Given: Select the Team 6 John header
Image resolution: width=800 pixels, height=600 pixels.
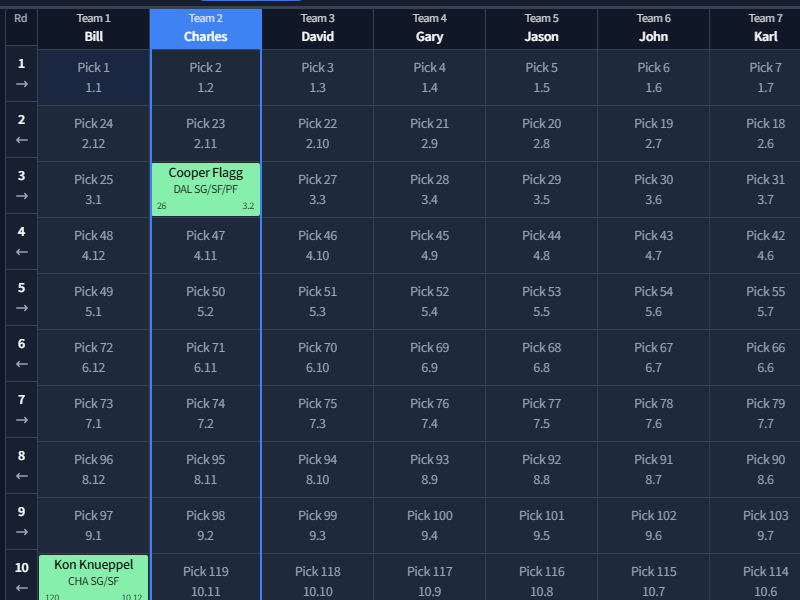Looking at the screenshot, I should coord(654,29).
